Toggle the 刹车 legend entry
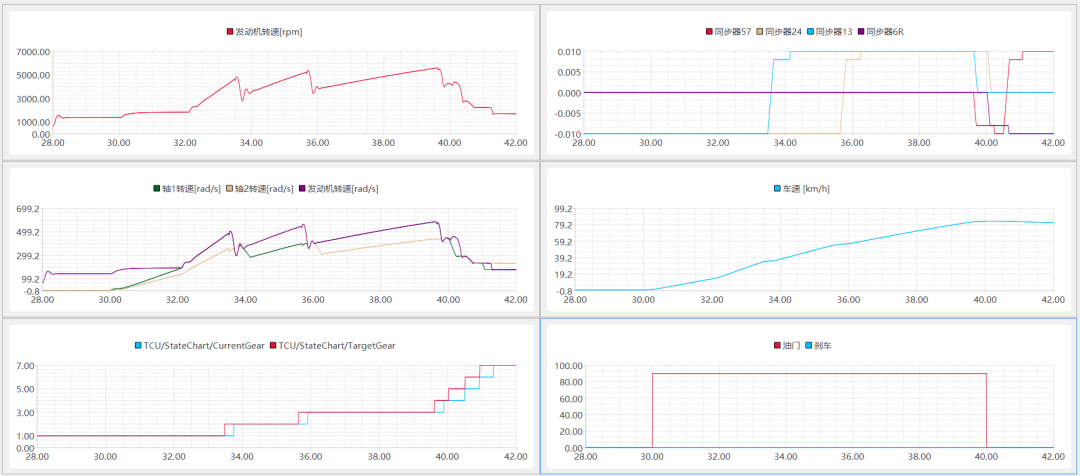The height and width of the screenshot is (476, 1080). (817, 346)
